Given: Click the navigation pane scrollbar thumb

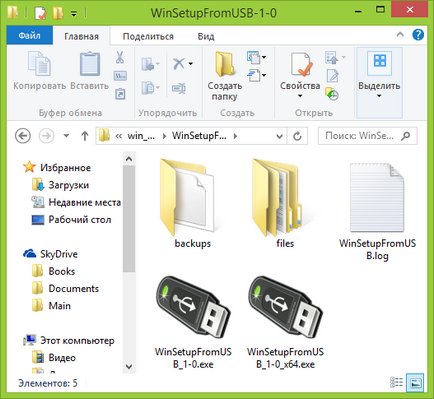Looking at the screenshot, I should pos(129,219).
